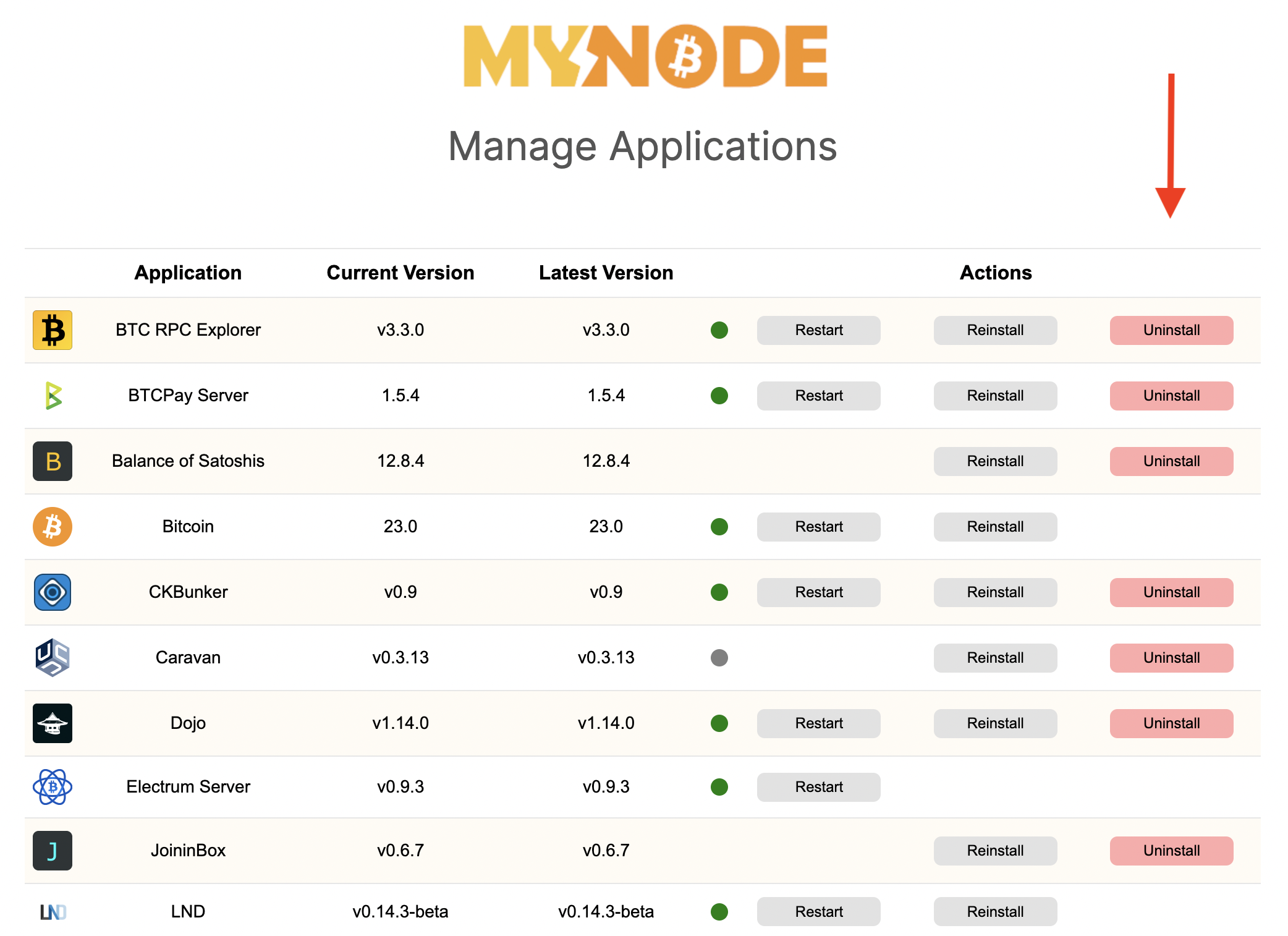Click the Manage Applications page title
This screenshot has width=1288, height=936.
(643, 147)
